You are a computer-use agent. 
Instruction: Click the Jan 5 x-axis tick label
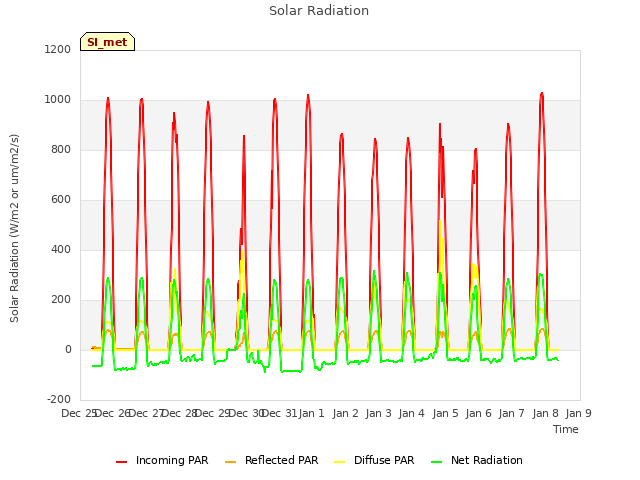pyautogui.click(x=445, y=413)
